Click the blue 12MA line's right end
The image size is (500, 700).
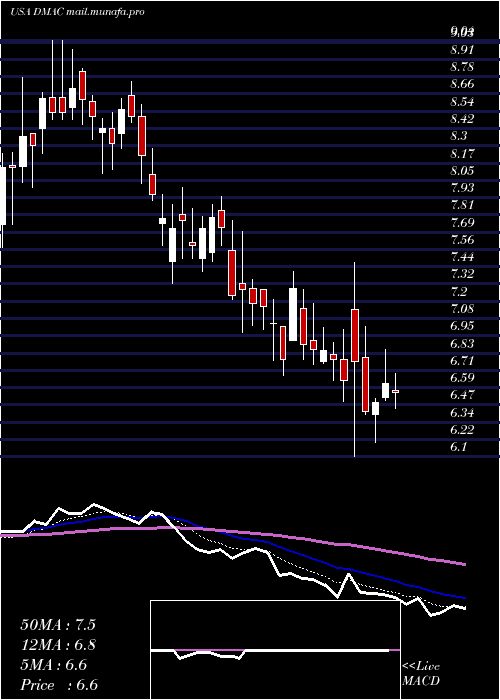[x=464, y=597]
